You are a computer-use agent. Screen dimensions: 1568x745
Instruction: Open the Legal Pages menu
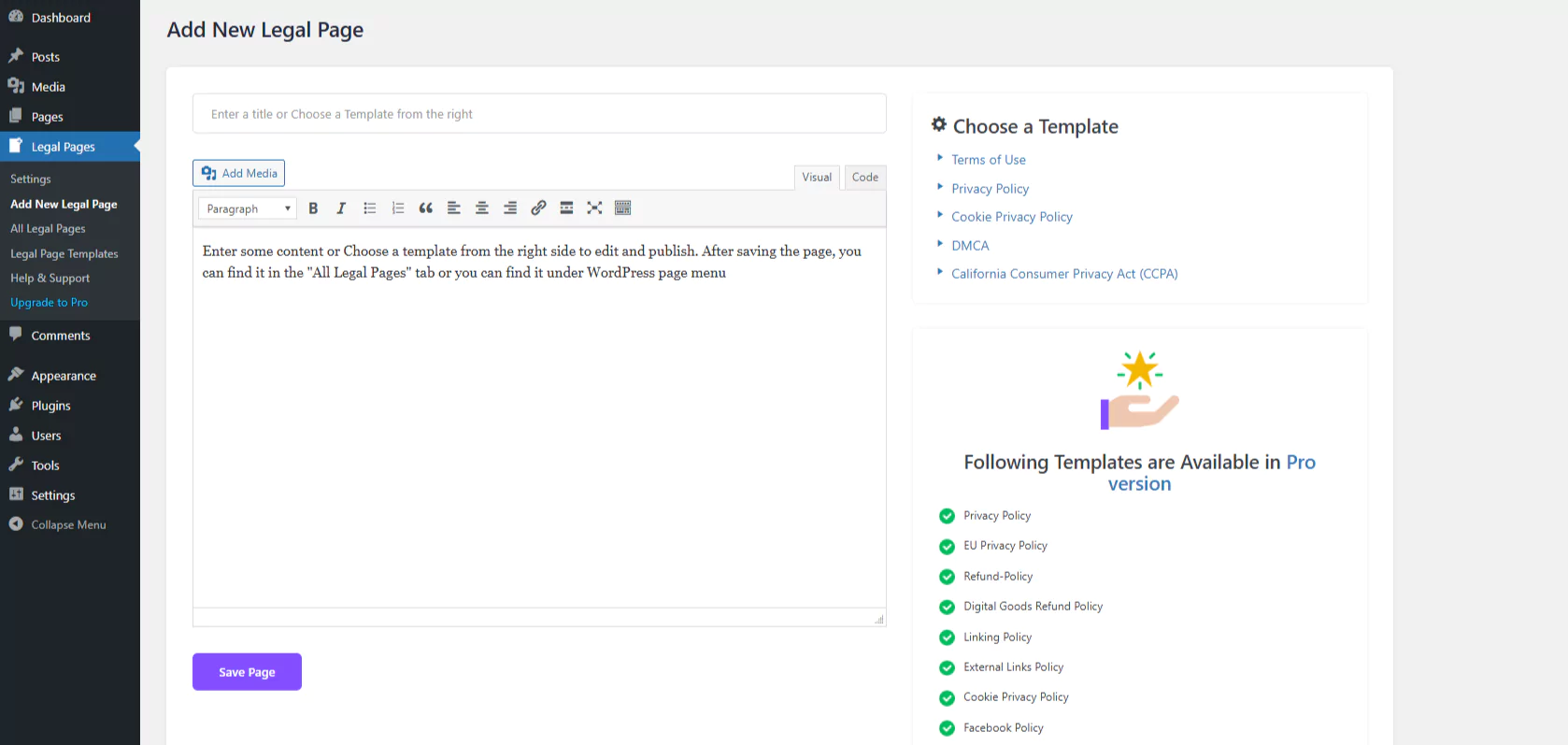[70, 147]
